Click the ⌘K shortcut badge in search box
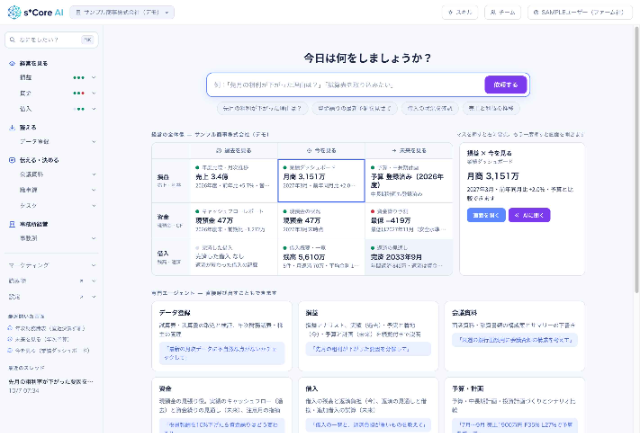 coord(87,40)
